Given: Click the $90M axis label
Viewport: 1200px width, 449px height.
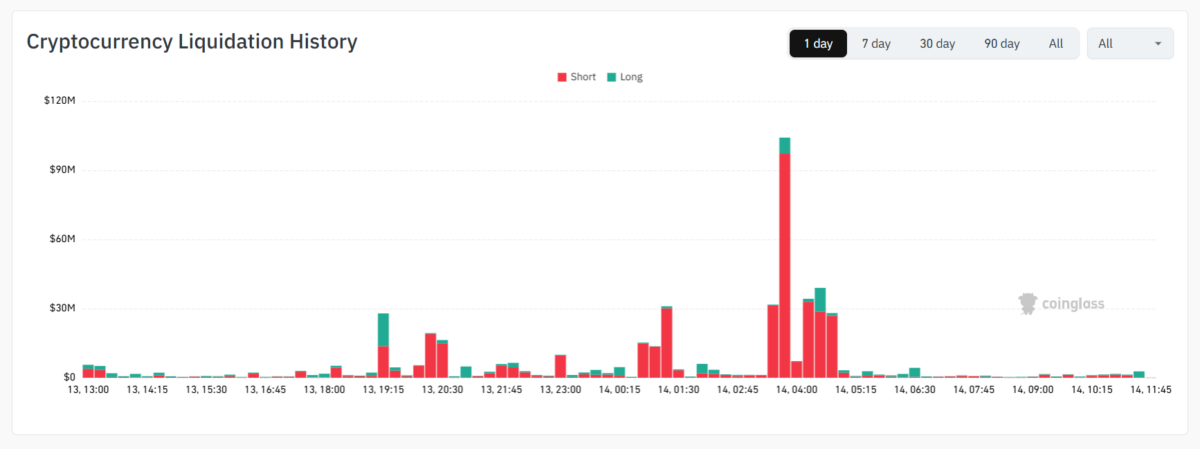Looking at the screenshot, I should coord(63,170).
